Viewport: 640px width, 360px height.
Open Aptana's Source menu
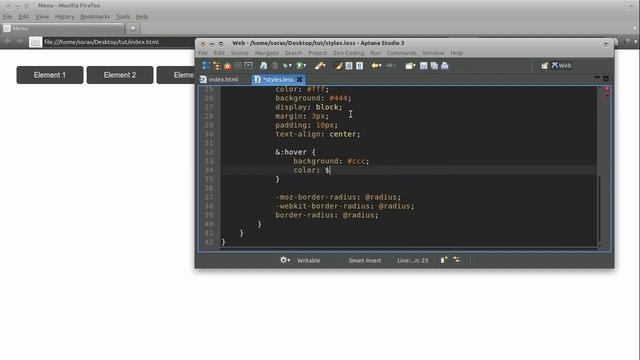tap(240, 53)
